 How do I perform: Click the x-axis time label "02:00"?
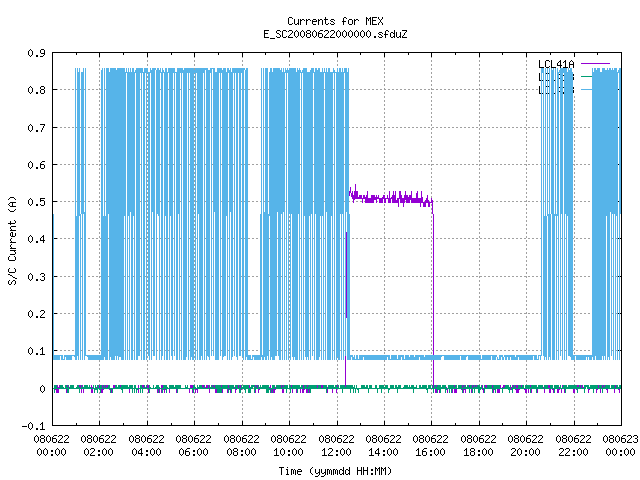98,452
